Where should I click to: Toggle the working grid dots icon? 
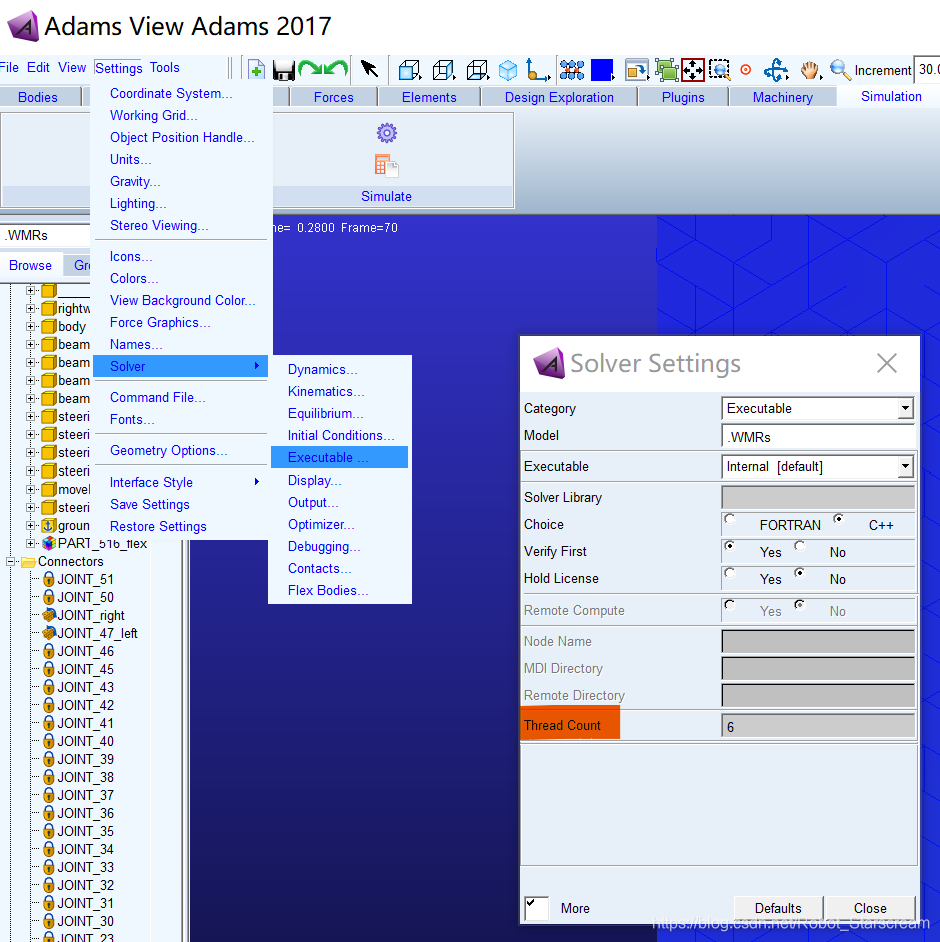click(572, 70)
